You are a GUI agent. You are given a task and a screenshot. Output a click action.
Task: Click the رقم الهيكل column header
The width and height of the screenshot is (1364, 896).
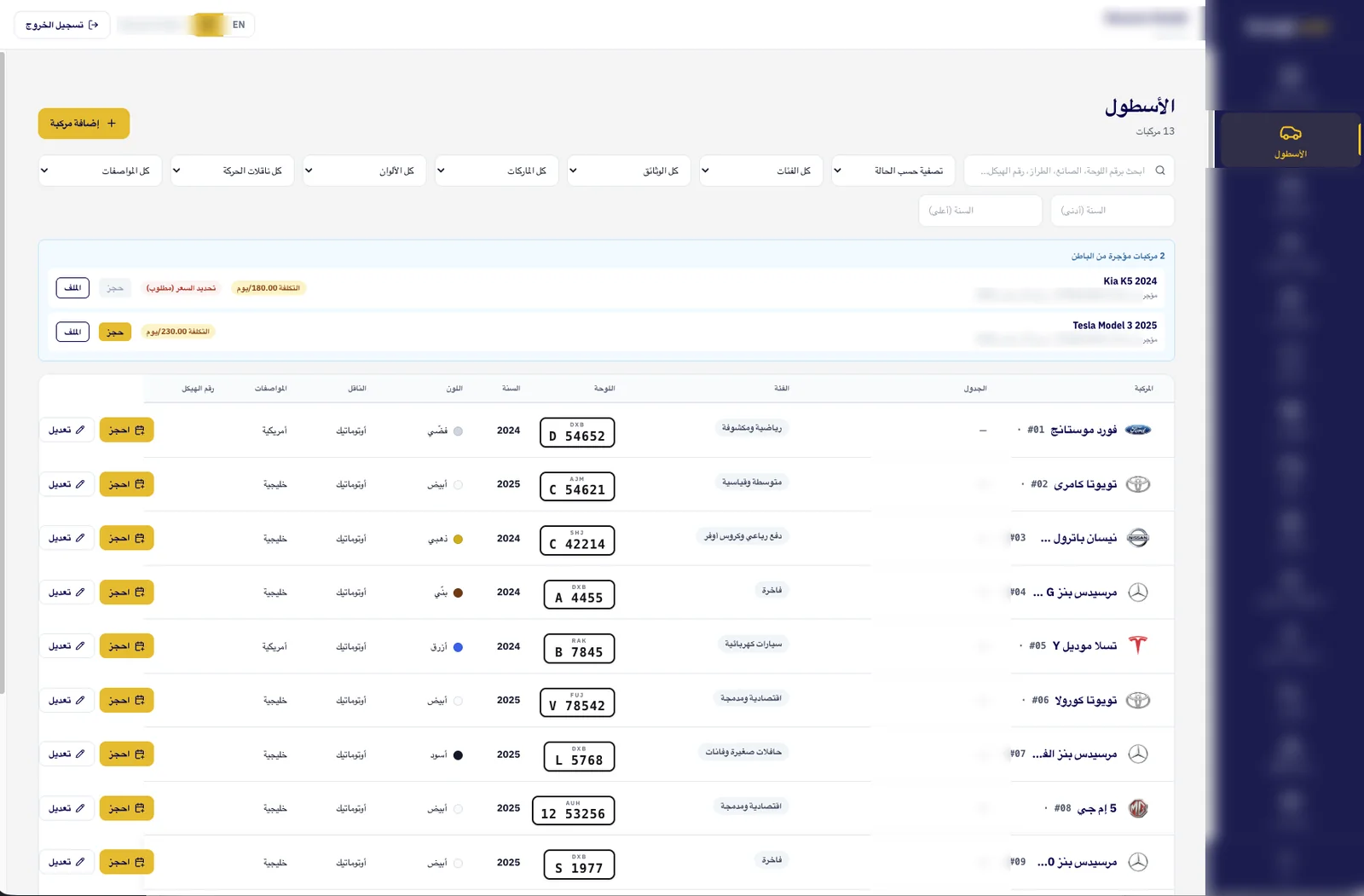tap(198, 389)
